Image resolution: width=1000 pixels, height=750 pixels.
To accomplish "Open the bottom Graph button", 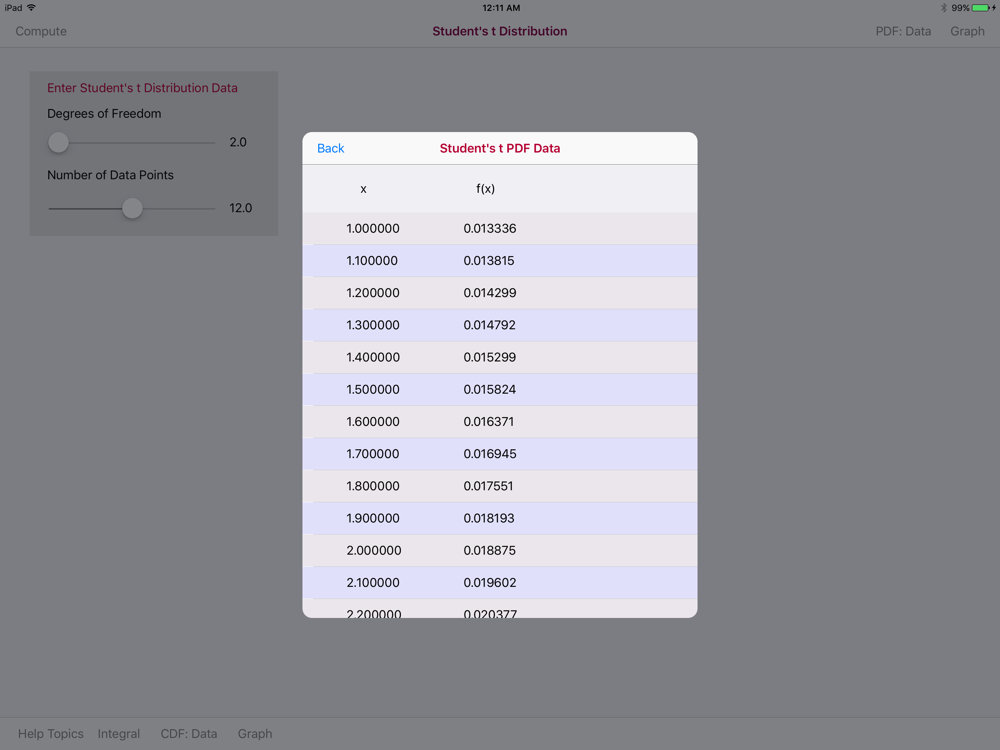I will click(255, 733).
